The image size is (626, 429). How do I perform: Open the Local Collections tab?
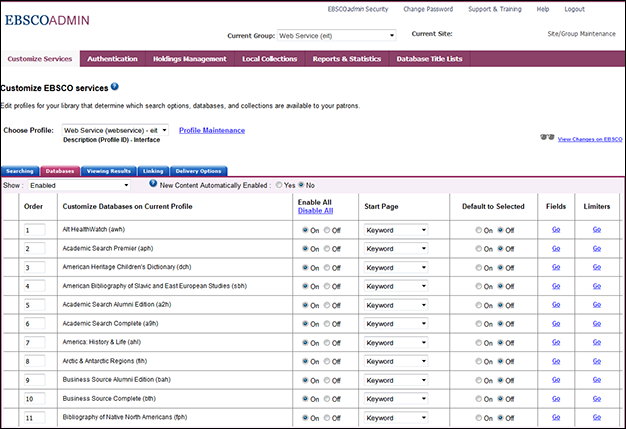[x=269, y=59]
